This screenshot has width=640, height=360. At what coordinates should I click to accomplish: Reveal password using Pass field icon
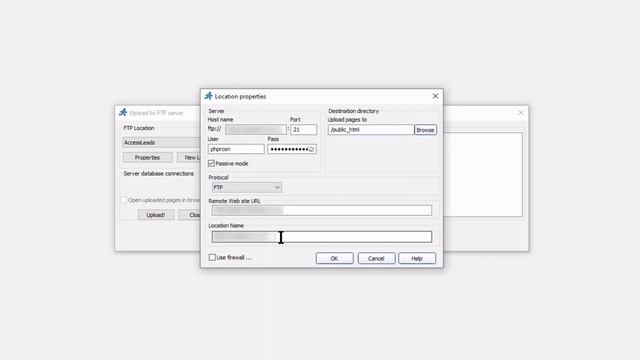coord(311,149)
